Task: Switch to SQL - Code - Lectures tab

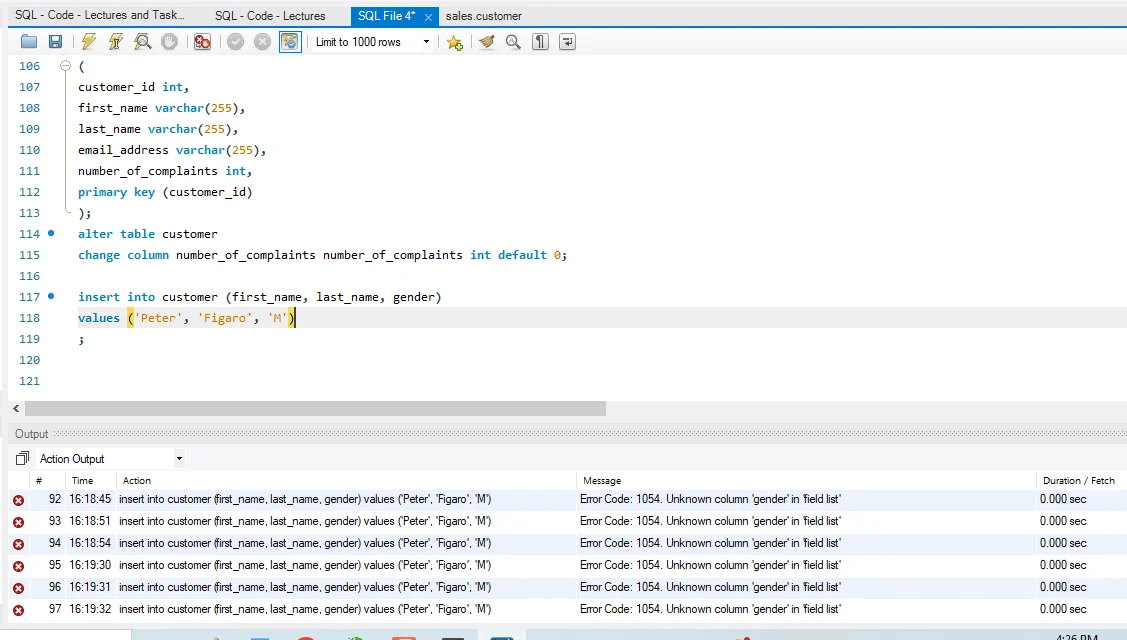Action: [x=270, y=16]
